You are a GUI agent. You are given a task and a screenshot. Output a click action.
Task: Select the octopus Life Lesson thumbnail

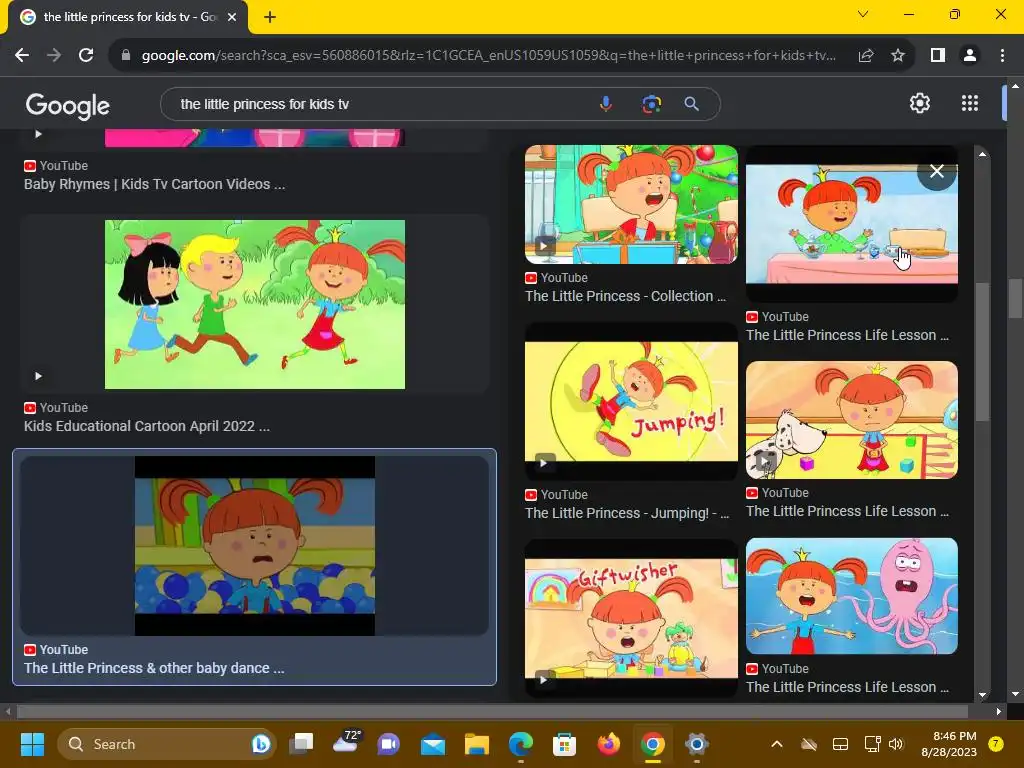tap(852, 596)
